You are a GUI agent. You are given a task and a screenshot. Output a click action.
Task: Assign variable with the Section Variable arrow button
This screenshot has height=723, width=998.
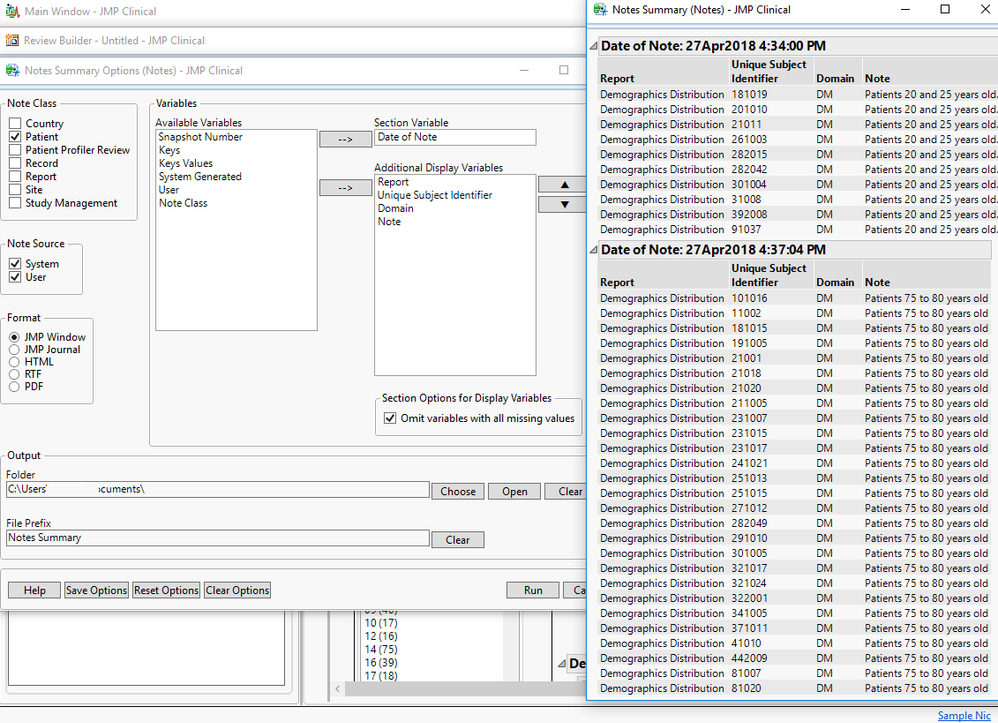tap(345, 139)
